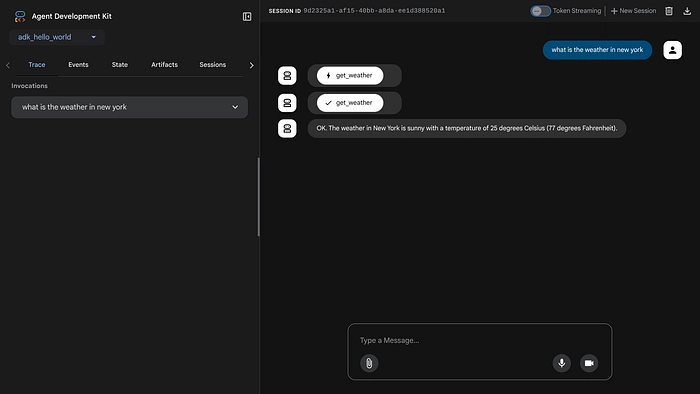Image resolution: width=700 pixels, height=394 pixels.
Task: Click the Invocations heading label
Action: click(x=29, y=86)
